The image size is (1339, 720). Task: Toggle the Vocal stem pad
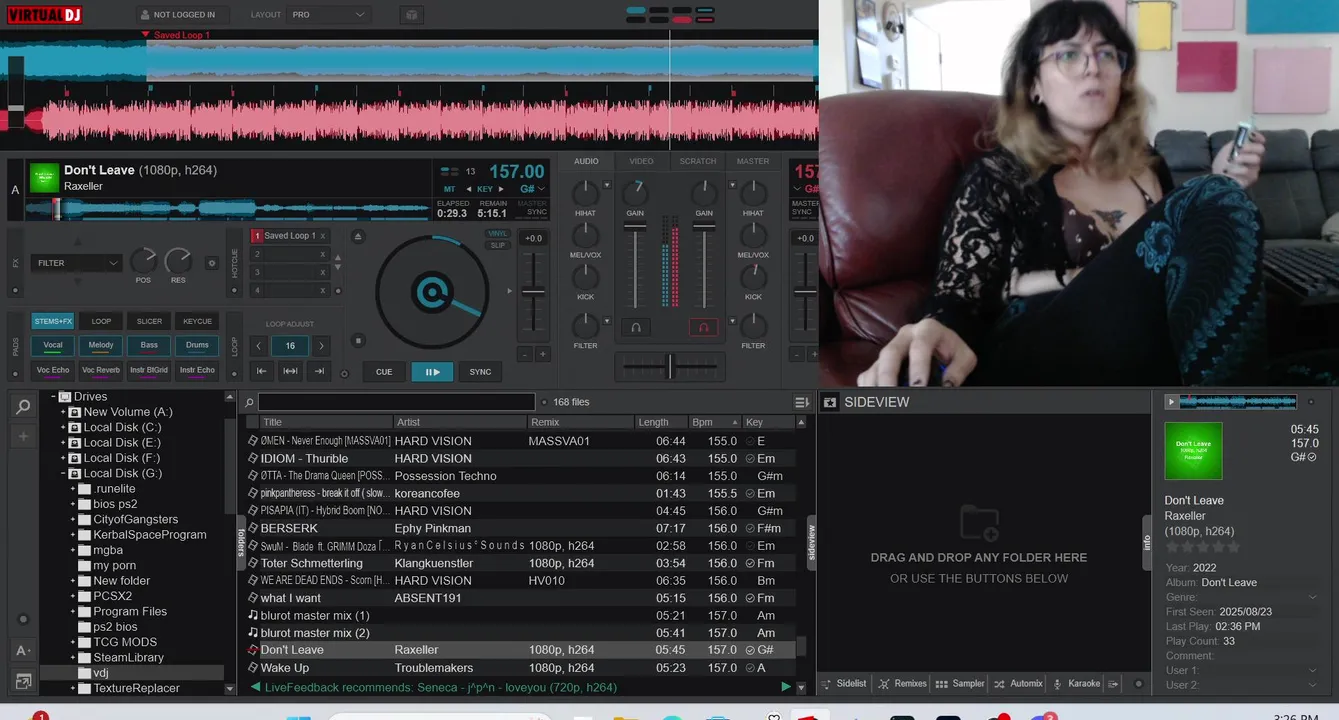click(x=53, y=346)
